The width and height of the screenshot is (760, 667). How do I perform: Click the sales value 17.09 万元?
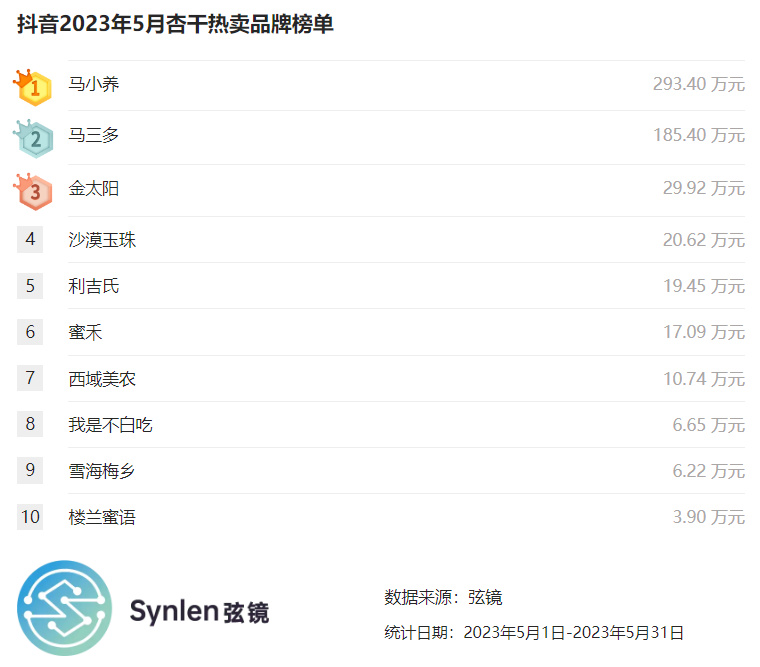tap(704, 333)
